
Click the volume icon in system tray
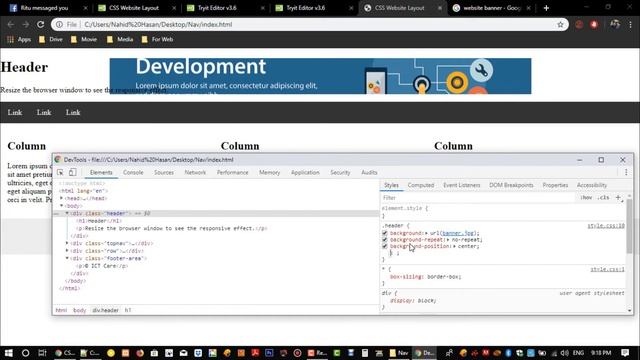(564, 353)
